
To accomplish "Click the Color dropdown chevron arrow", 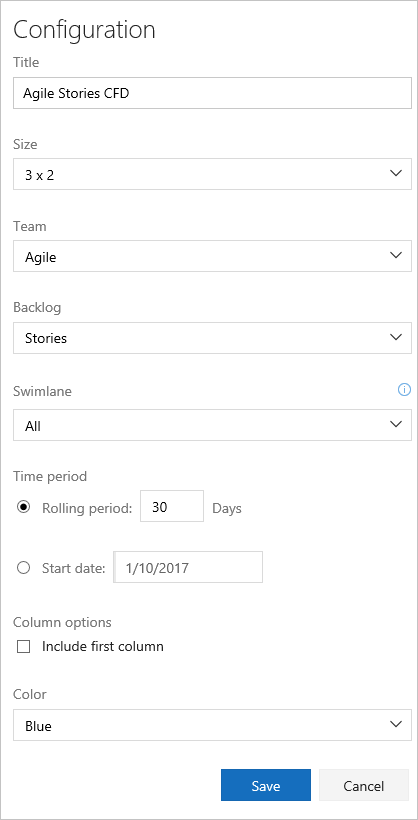I will (x=396, y=724).
